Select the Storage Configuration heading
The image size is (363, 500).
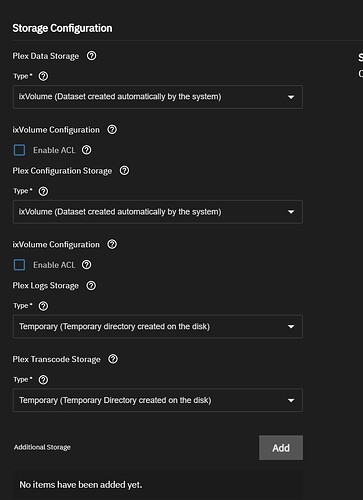[62, 28]
